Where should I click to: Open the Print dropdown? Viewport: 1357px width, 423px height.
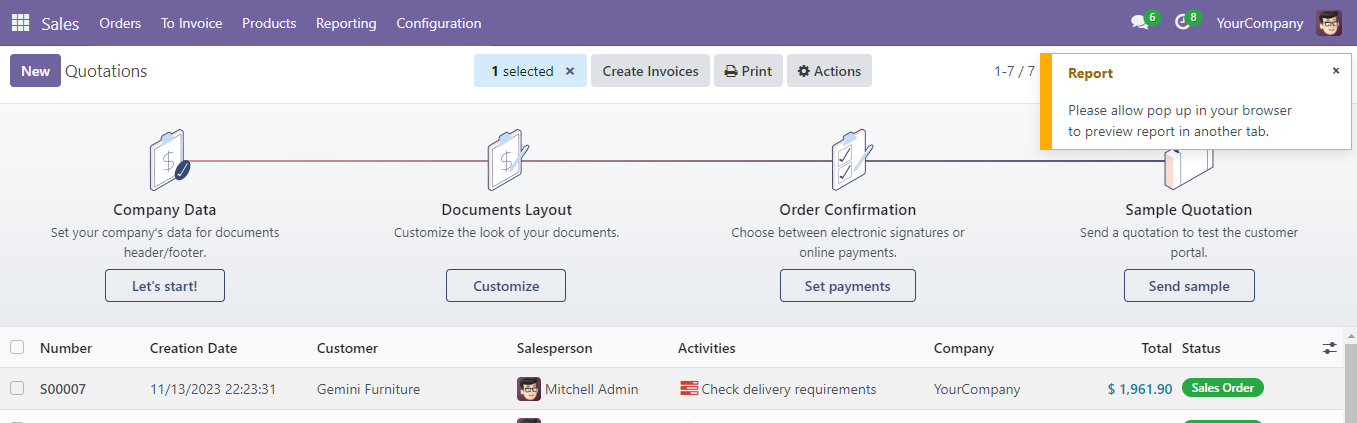748,71
